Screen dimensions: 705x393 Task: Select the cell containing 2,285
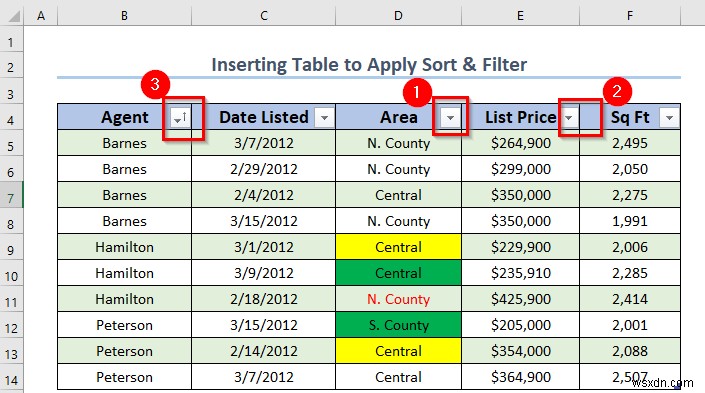[x=630, y=273]
